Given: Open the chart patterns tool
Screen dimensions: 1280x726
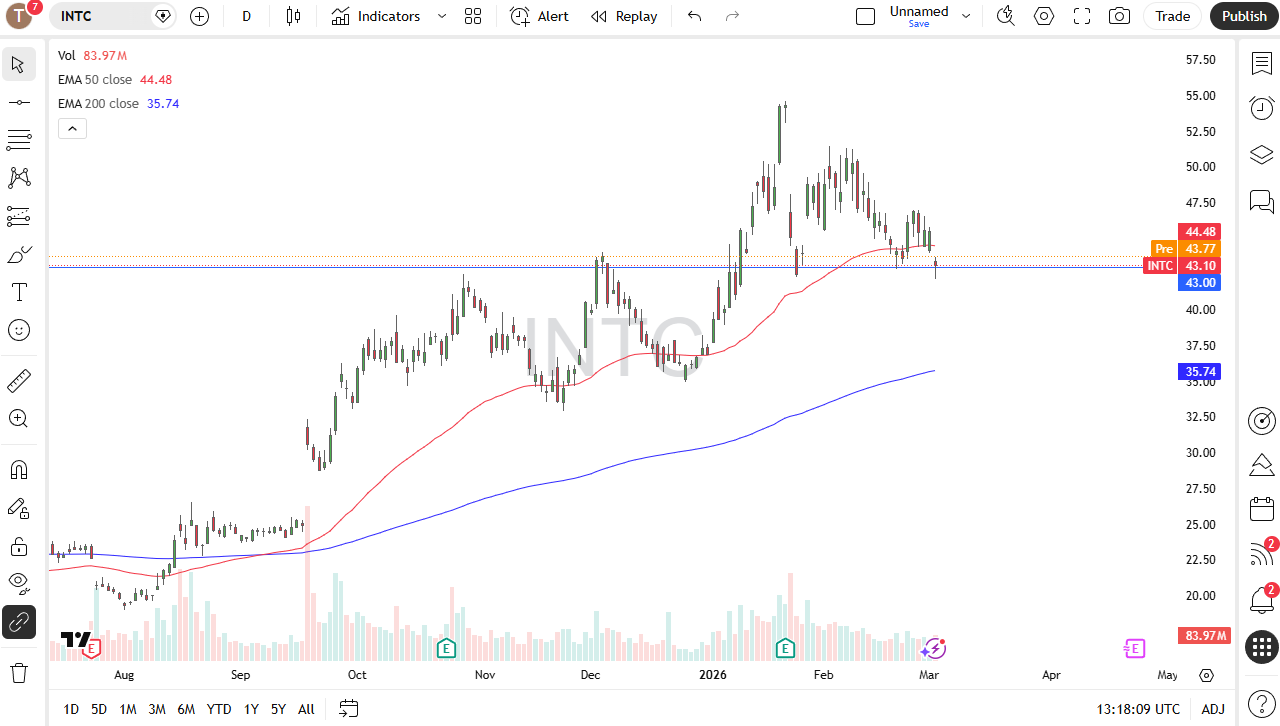Looking at the screenshot, I should pos(19,178).
